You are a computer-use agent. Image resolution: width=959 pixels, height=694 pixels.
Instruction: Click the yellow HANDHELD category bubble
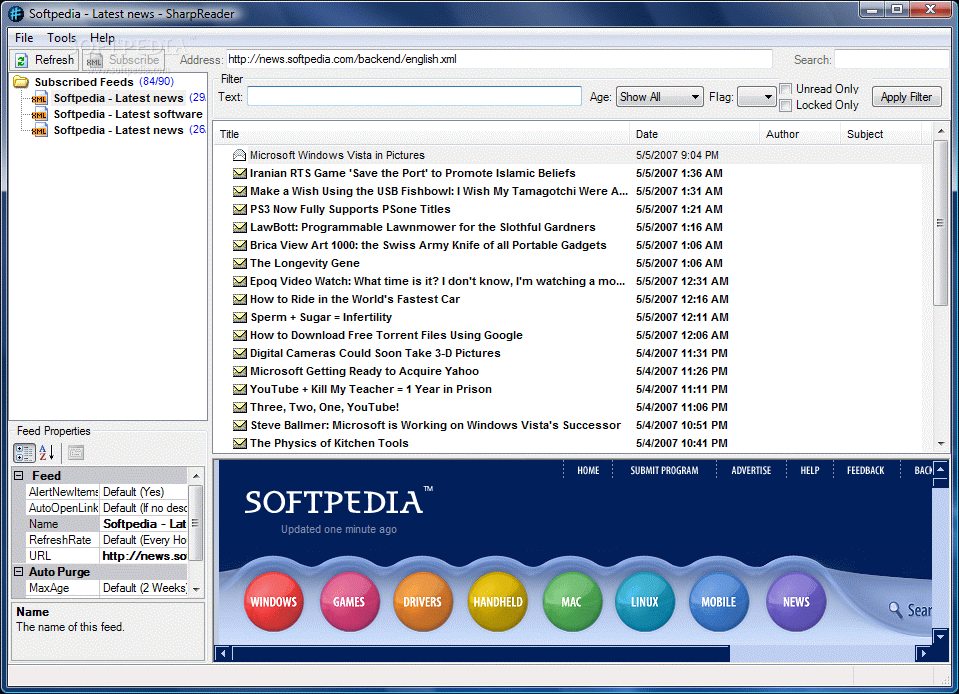498,602
